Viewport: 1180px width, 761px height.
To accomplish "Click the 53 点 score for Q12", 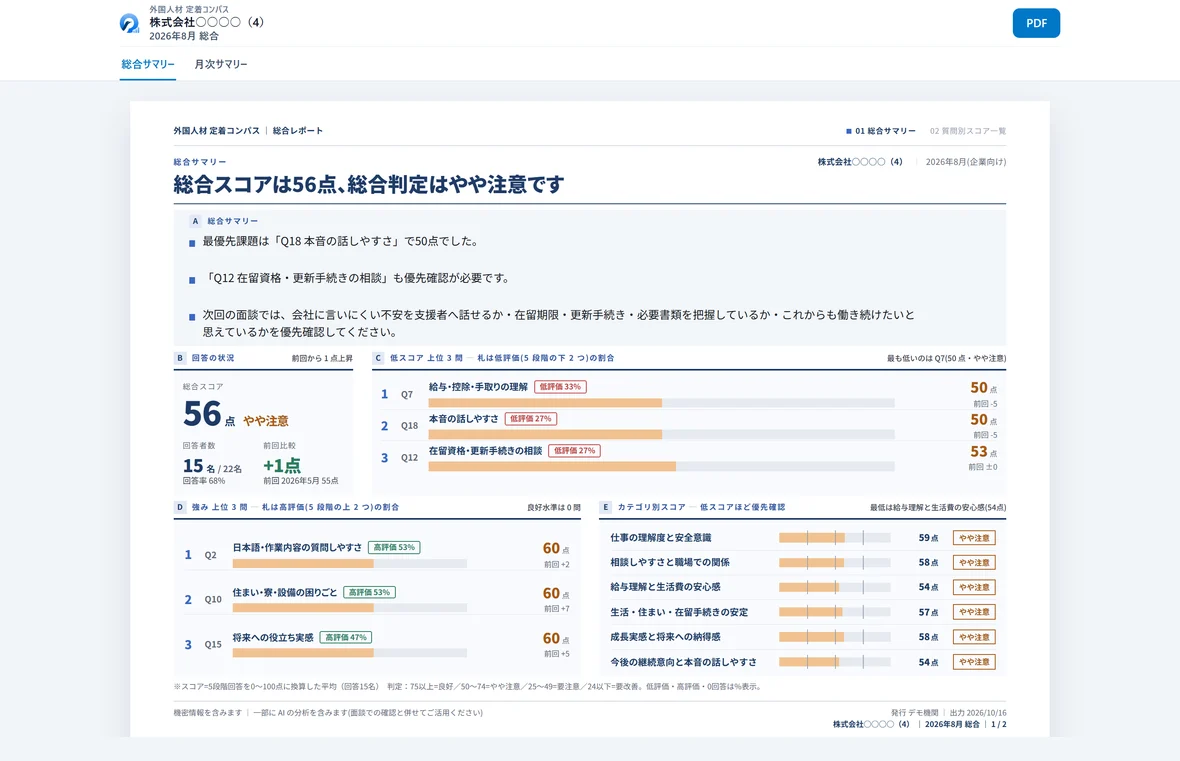I will [984, 452].
